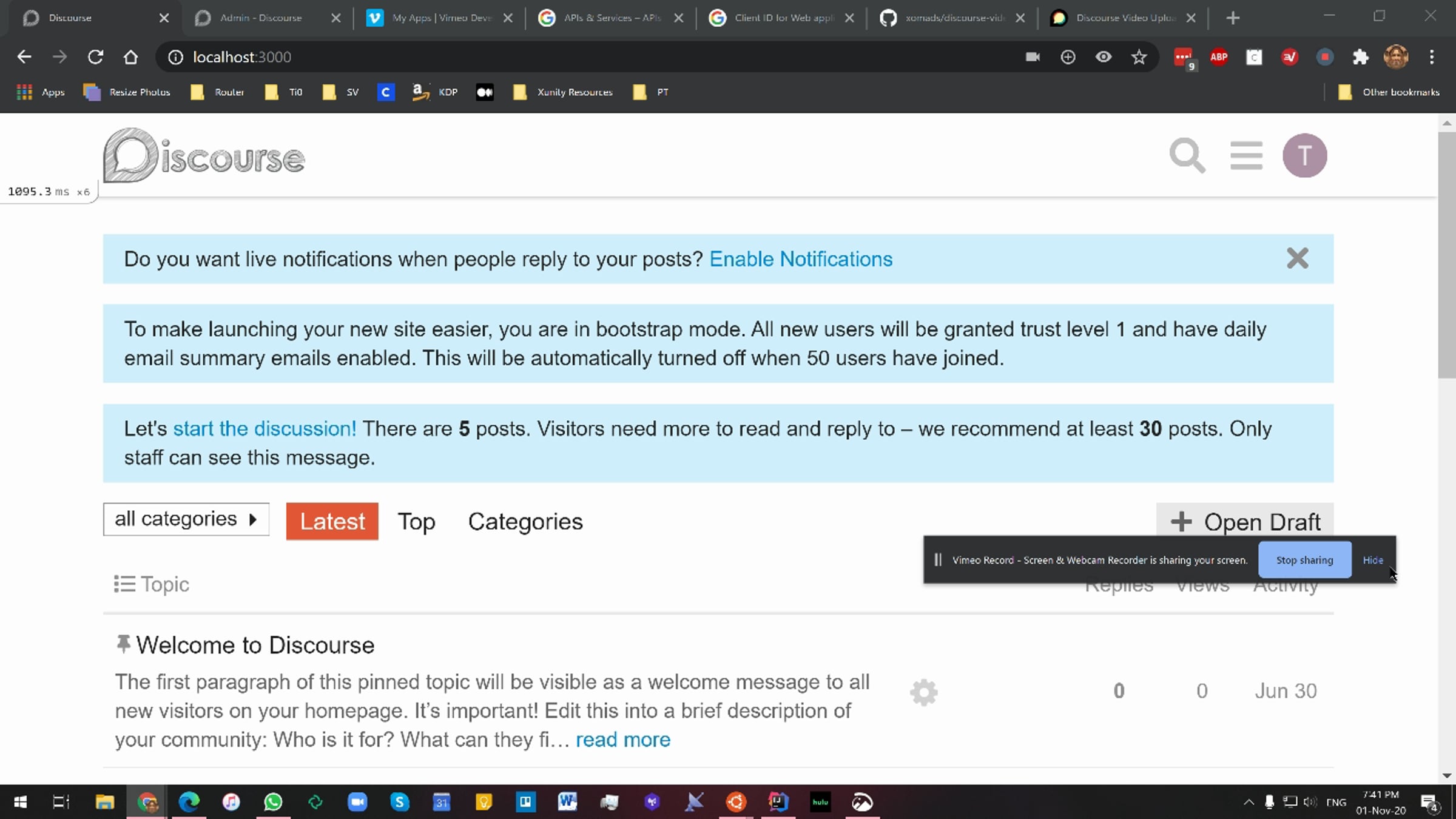
Task: Click the read more link
Action: 623,740
